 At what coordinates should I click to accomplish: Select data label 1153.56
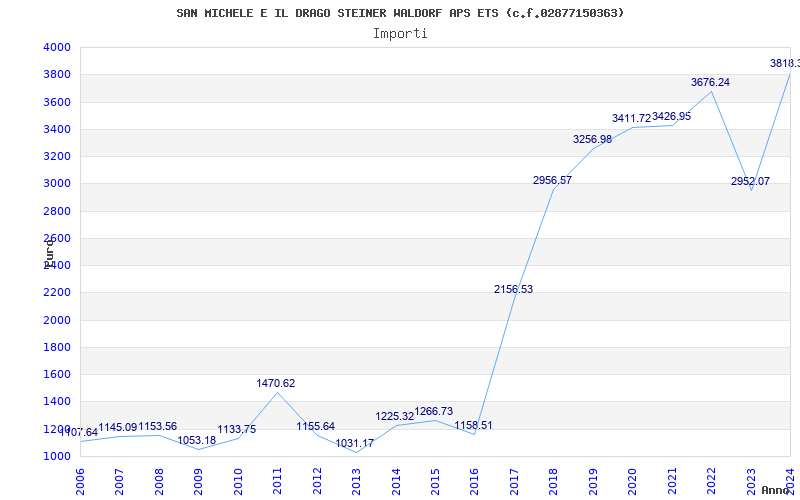(x=158, y=427)
